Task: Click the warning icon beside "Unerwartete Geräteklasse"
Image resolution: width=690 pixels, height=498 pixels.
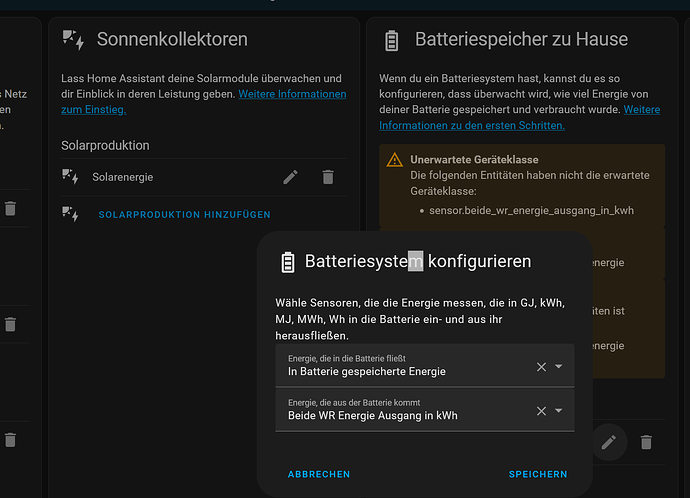Action: click(x=395, y=160)
